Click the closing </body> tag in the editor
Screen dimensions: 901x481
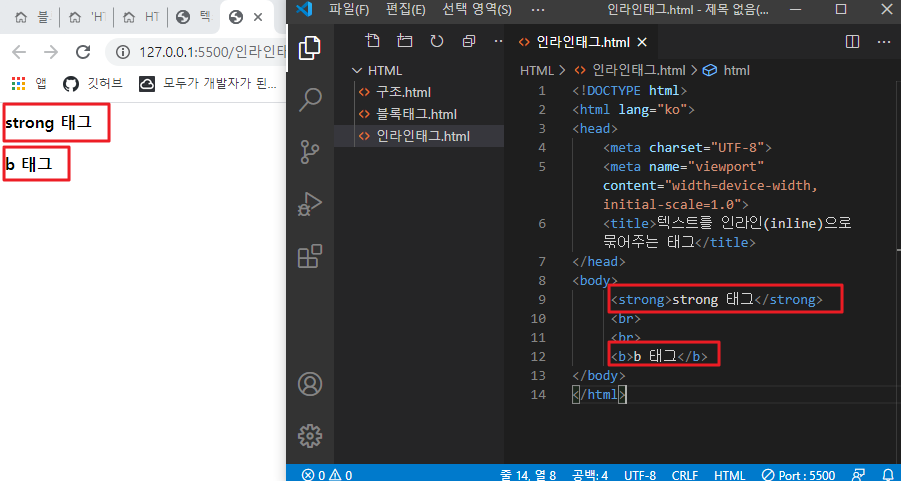pyautogui.click(x=599, y=375)
